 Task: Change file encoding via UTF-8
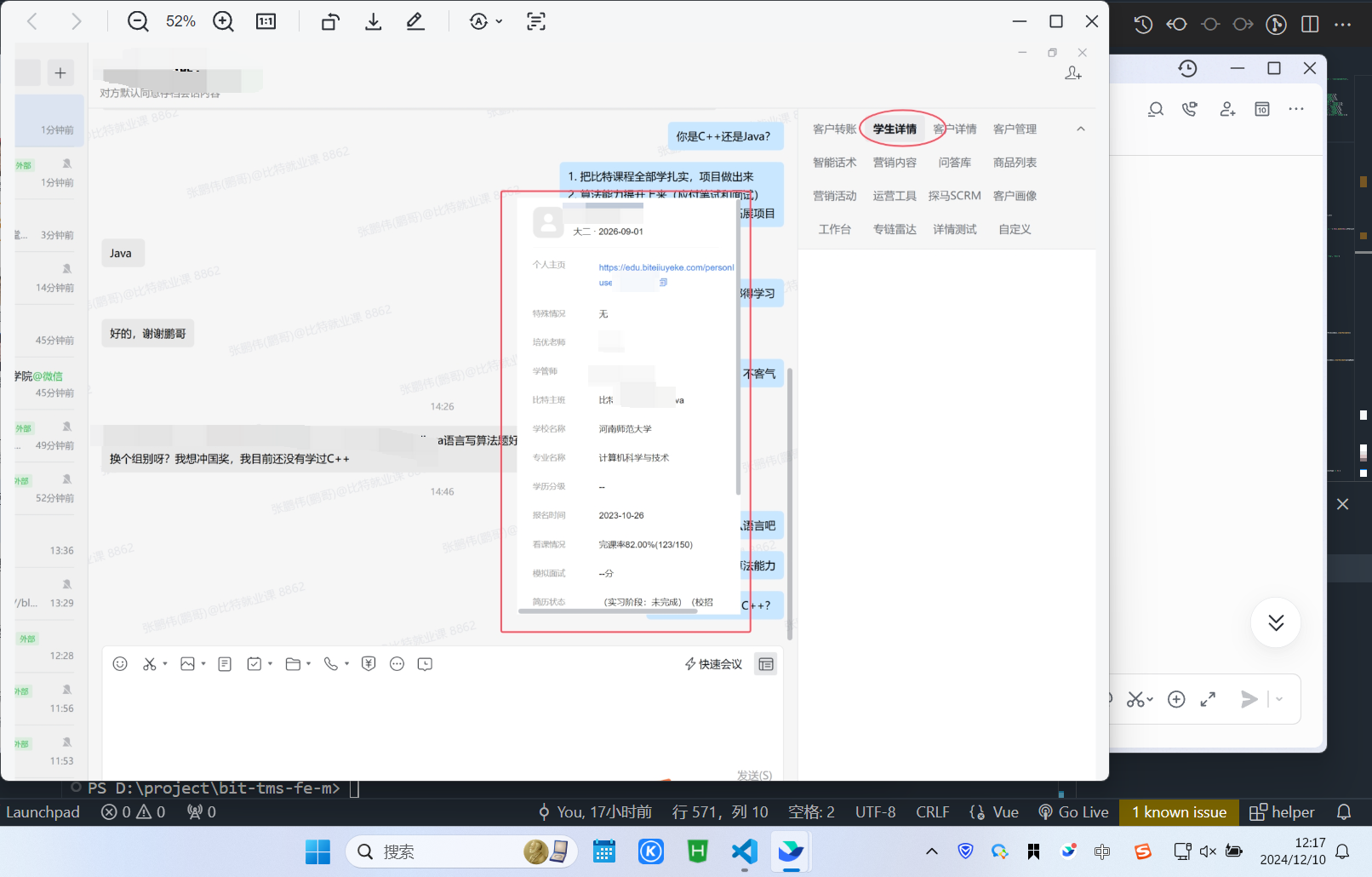(x=875, y=812)
